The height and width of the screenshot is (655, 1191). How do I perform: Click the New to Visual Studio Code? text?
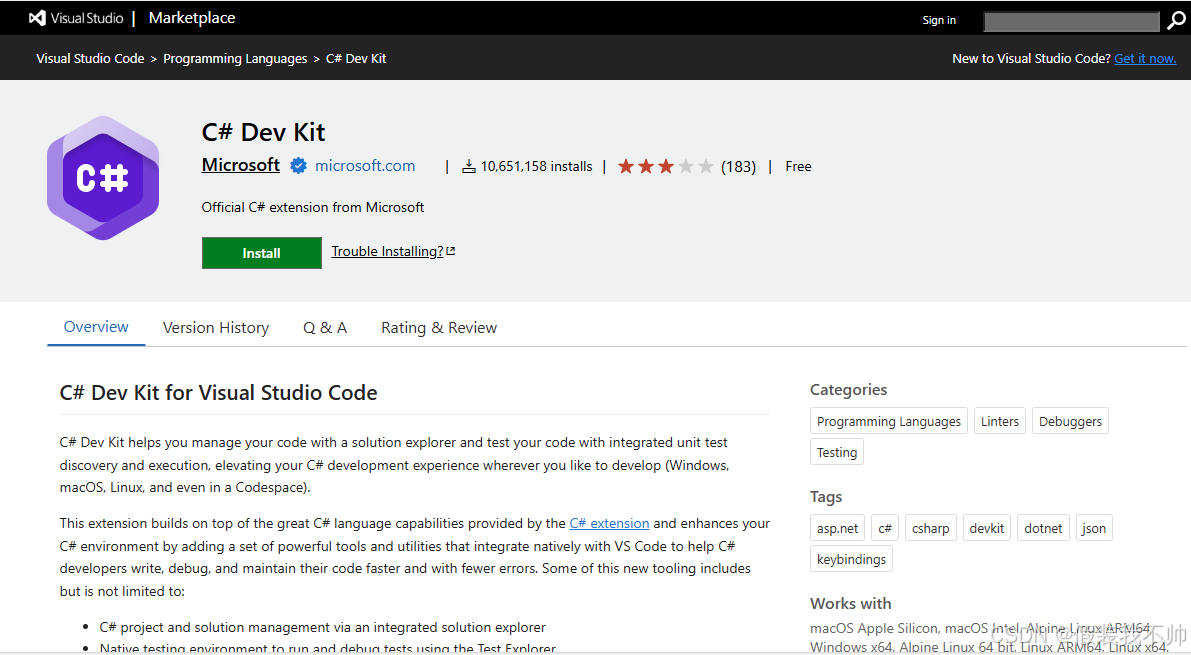[1031, 59]
